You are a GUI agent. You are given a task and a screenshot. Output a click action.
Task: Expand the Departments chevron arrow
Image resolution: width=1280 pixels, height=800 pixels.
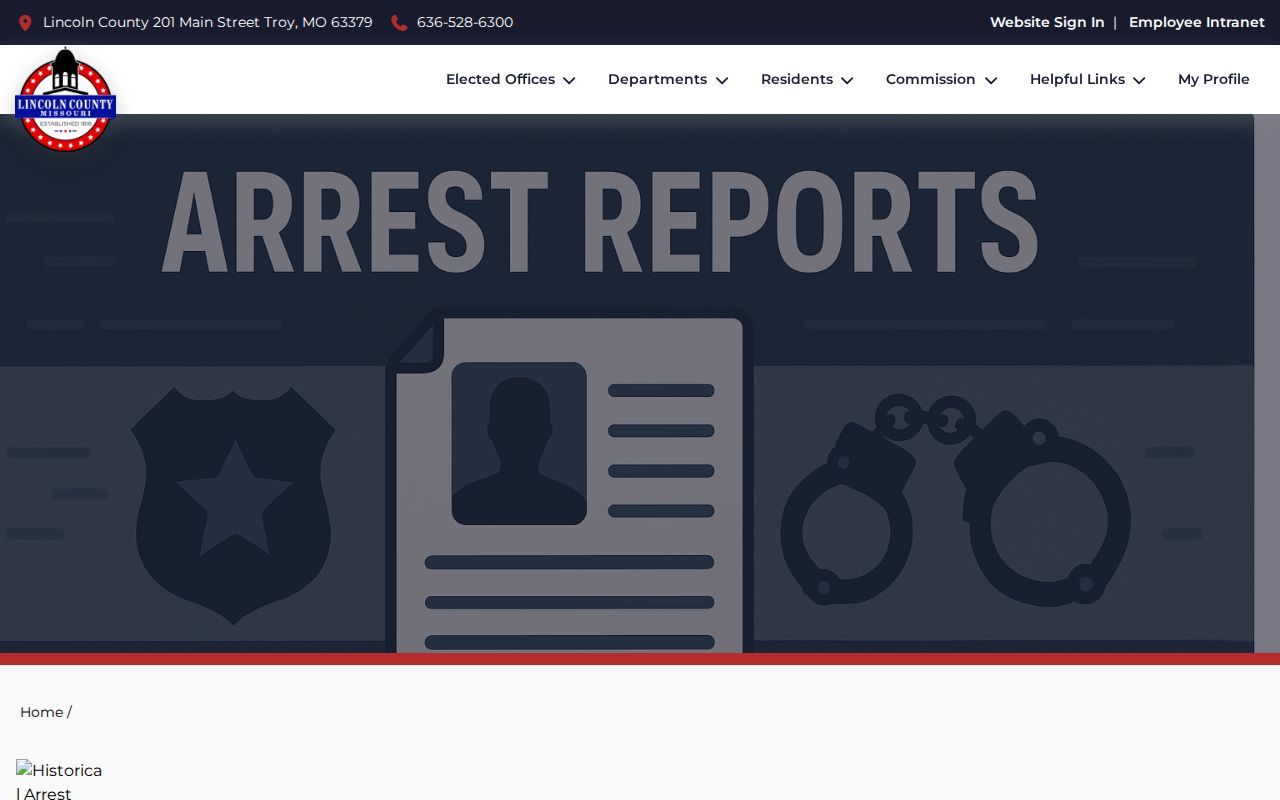pos(722,80)
